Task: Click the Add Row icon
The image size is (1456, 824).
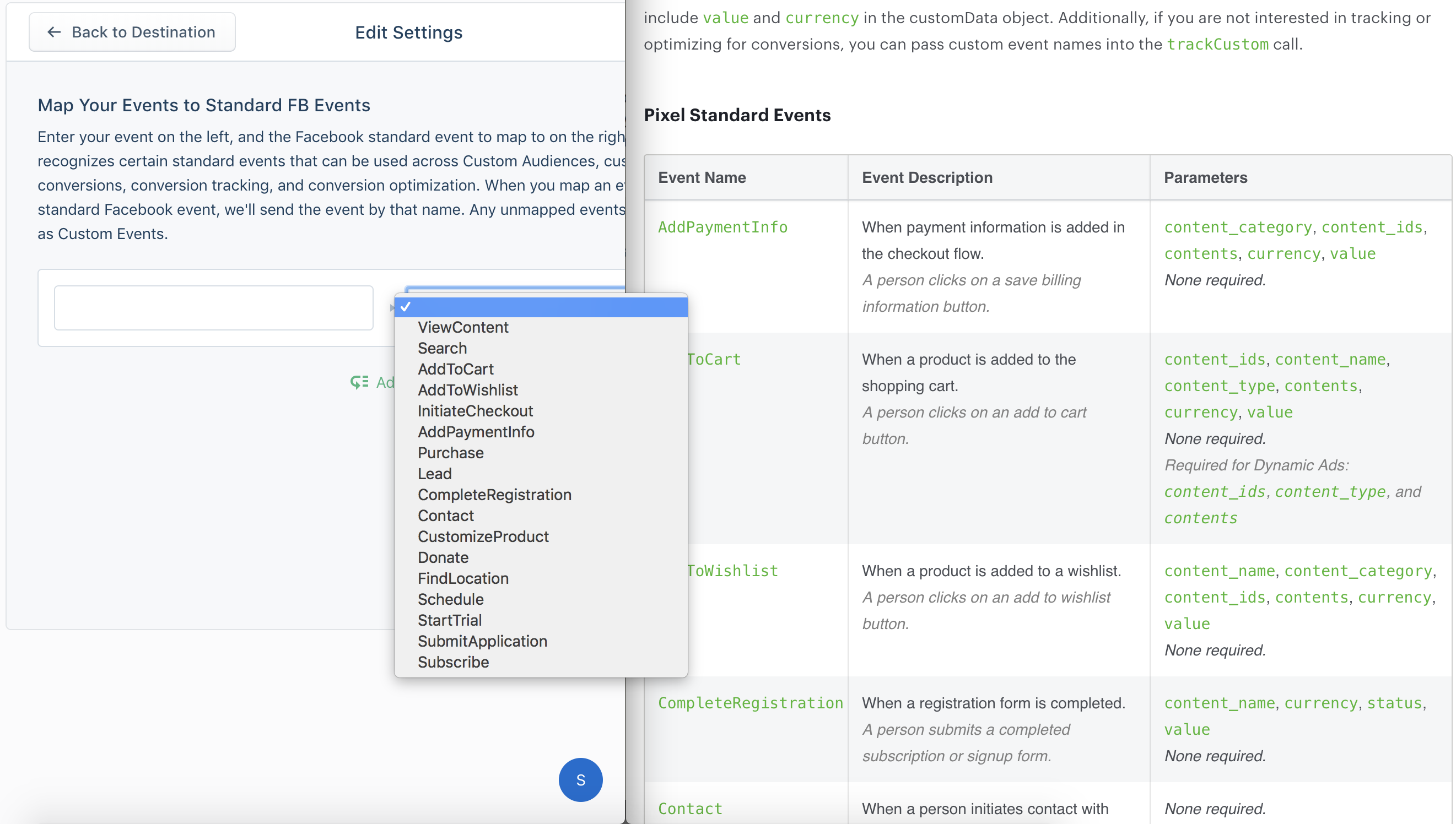Action: click(x=359, y=382)
